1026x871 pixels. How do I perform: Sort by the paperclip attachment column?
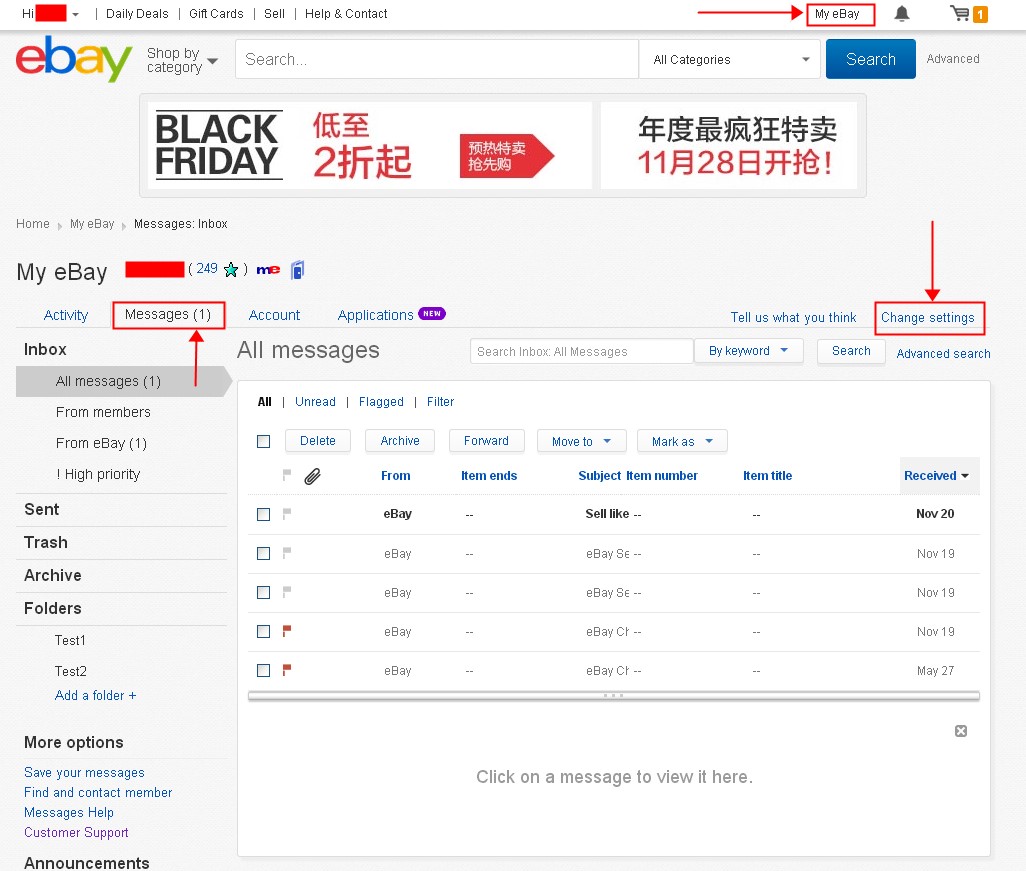313,476
